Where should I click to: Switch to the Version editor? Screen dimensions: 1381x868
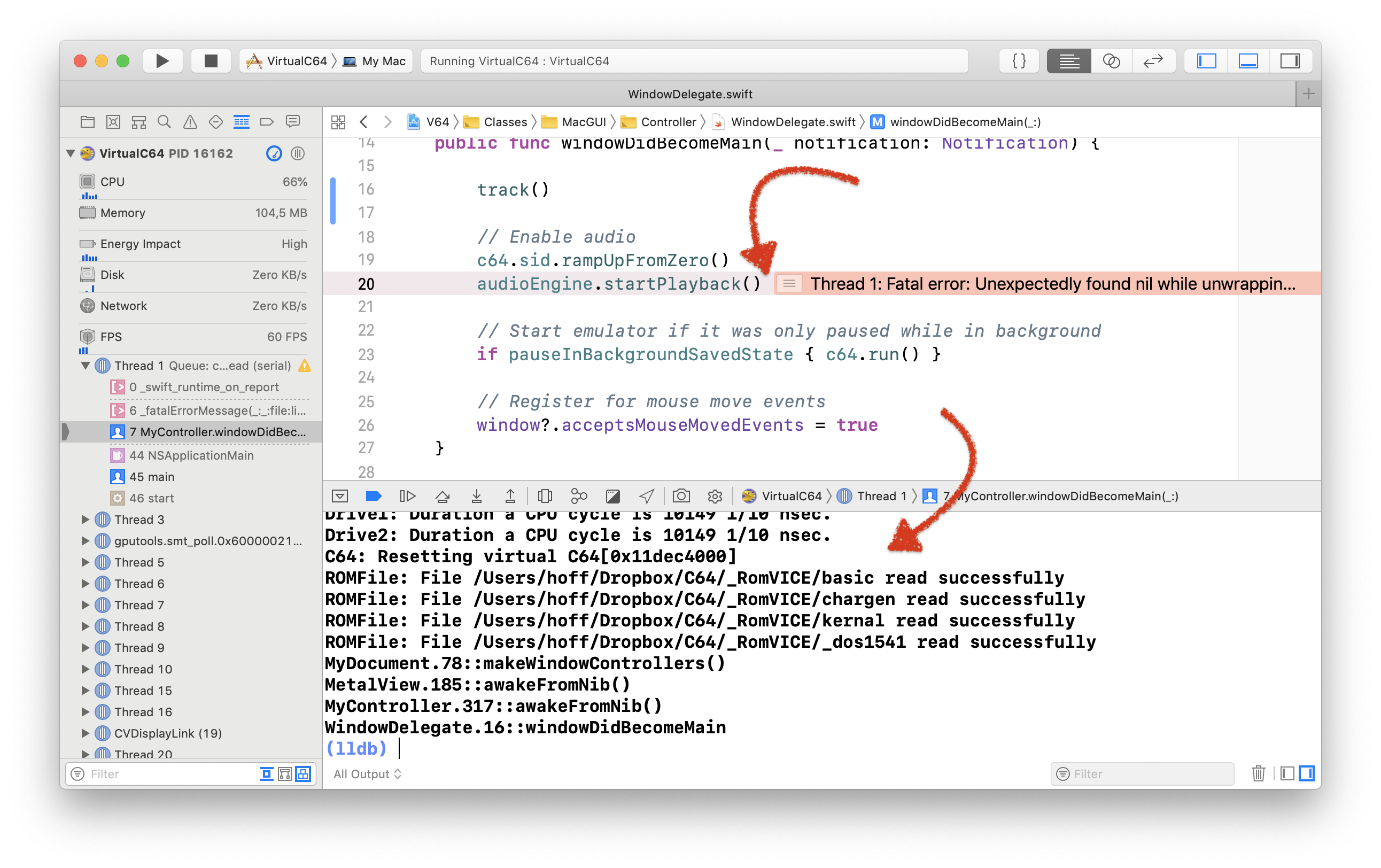tap(1153, 61)
